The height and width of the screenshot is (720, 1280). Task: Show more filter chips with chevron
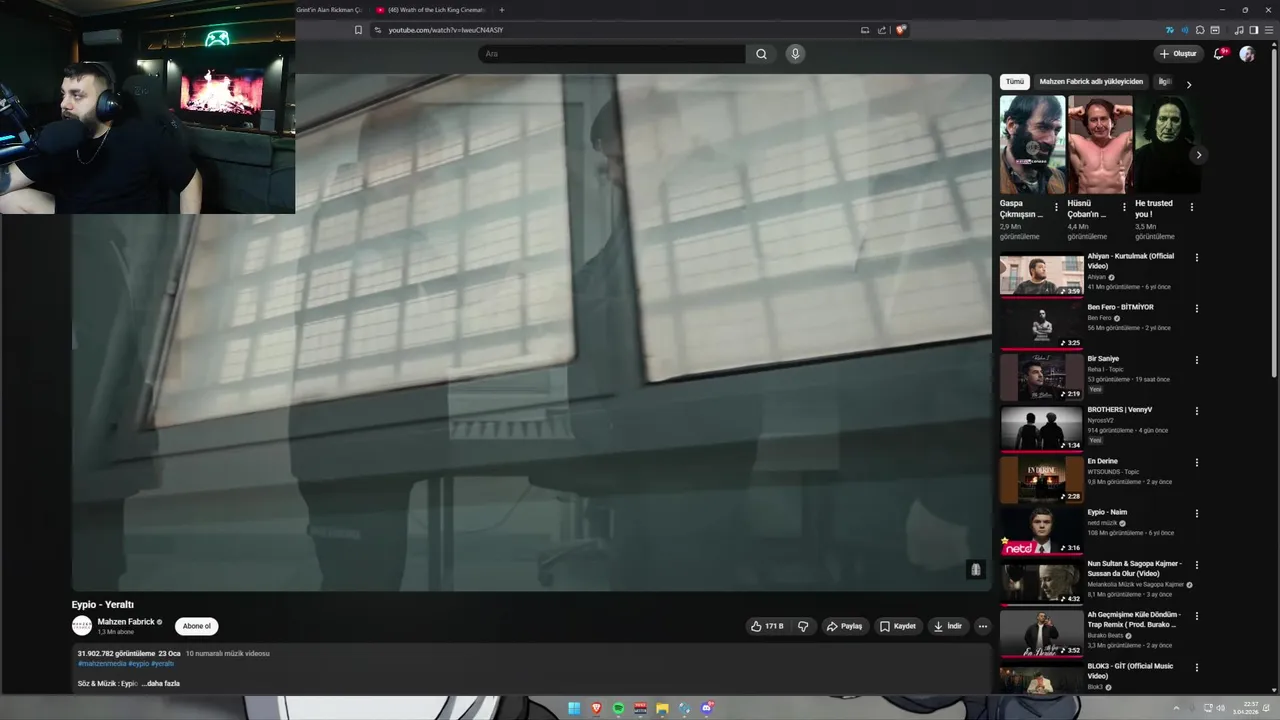pos(1189,85)
